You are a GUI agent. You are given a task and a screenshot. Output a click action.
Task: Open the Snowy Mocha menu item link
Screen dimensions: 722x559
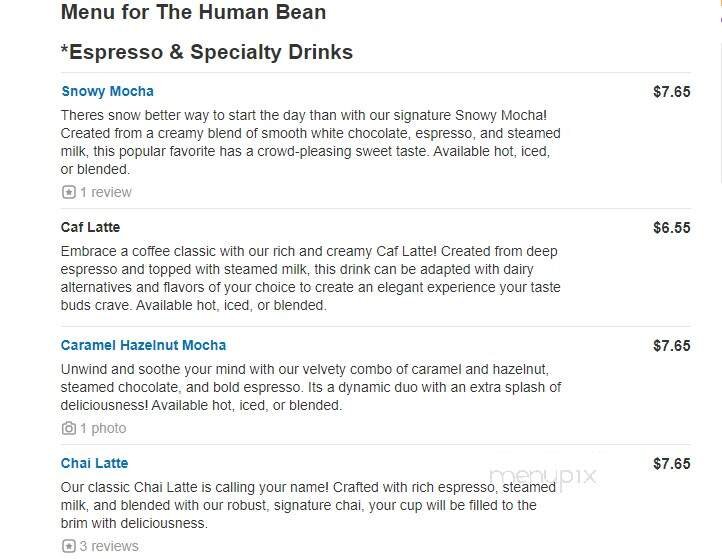107,91
